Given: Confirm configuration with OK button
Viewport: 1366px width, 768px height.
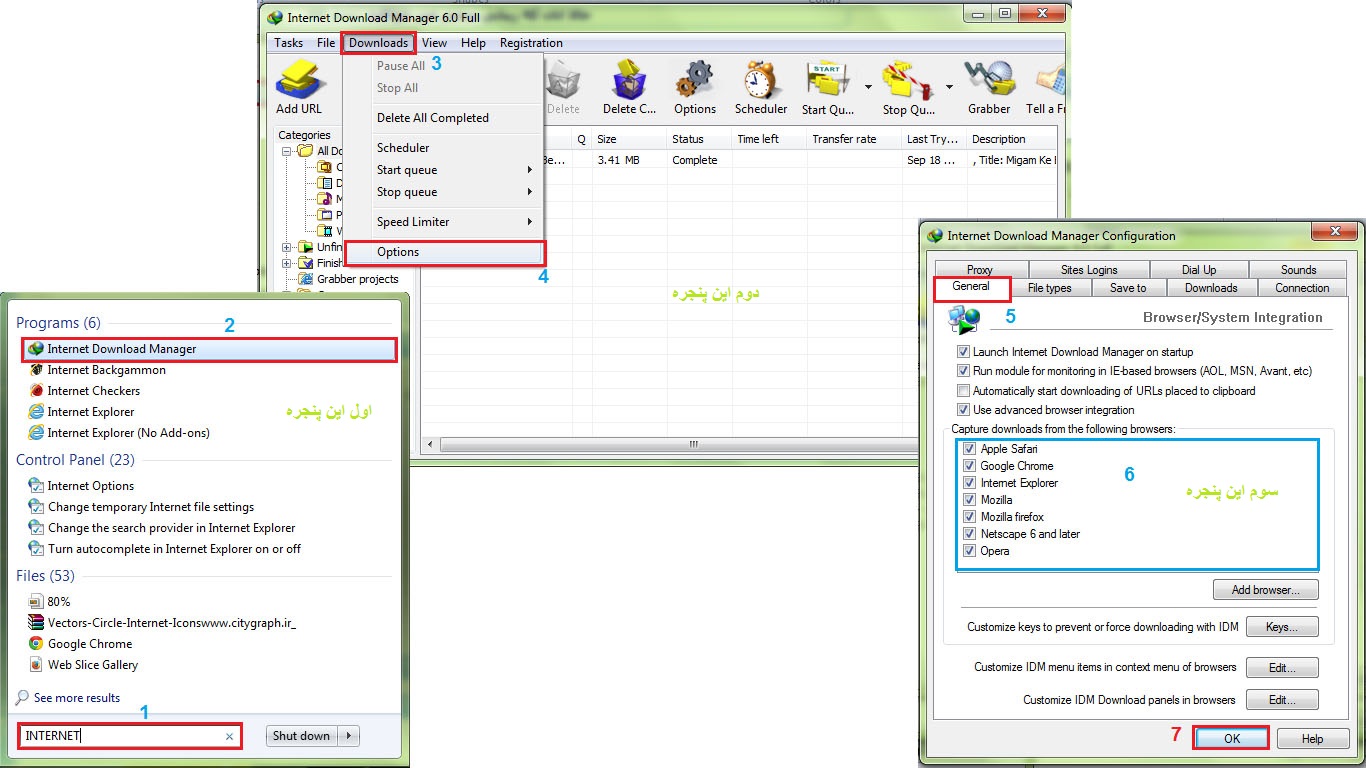Looking at the screenshot, I should click(1231, 738).
